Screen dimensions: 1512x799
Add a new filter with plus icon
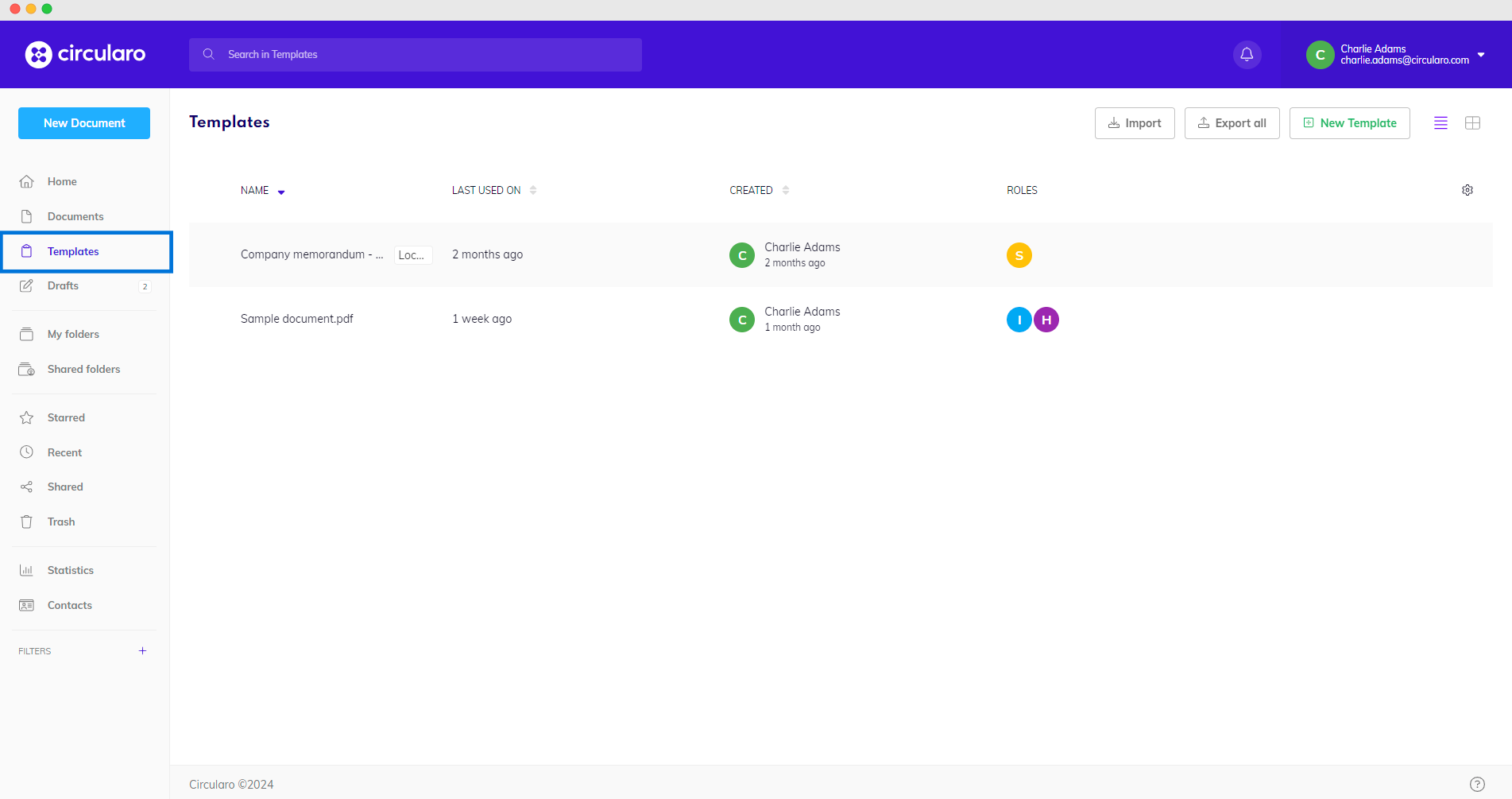click(x=143, y=651)
